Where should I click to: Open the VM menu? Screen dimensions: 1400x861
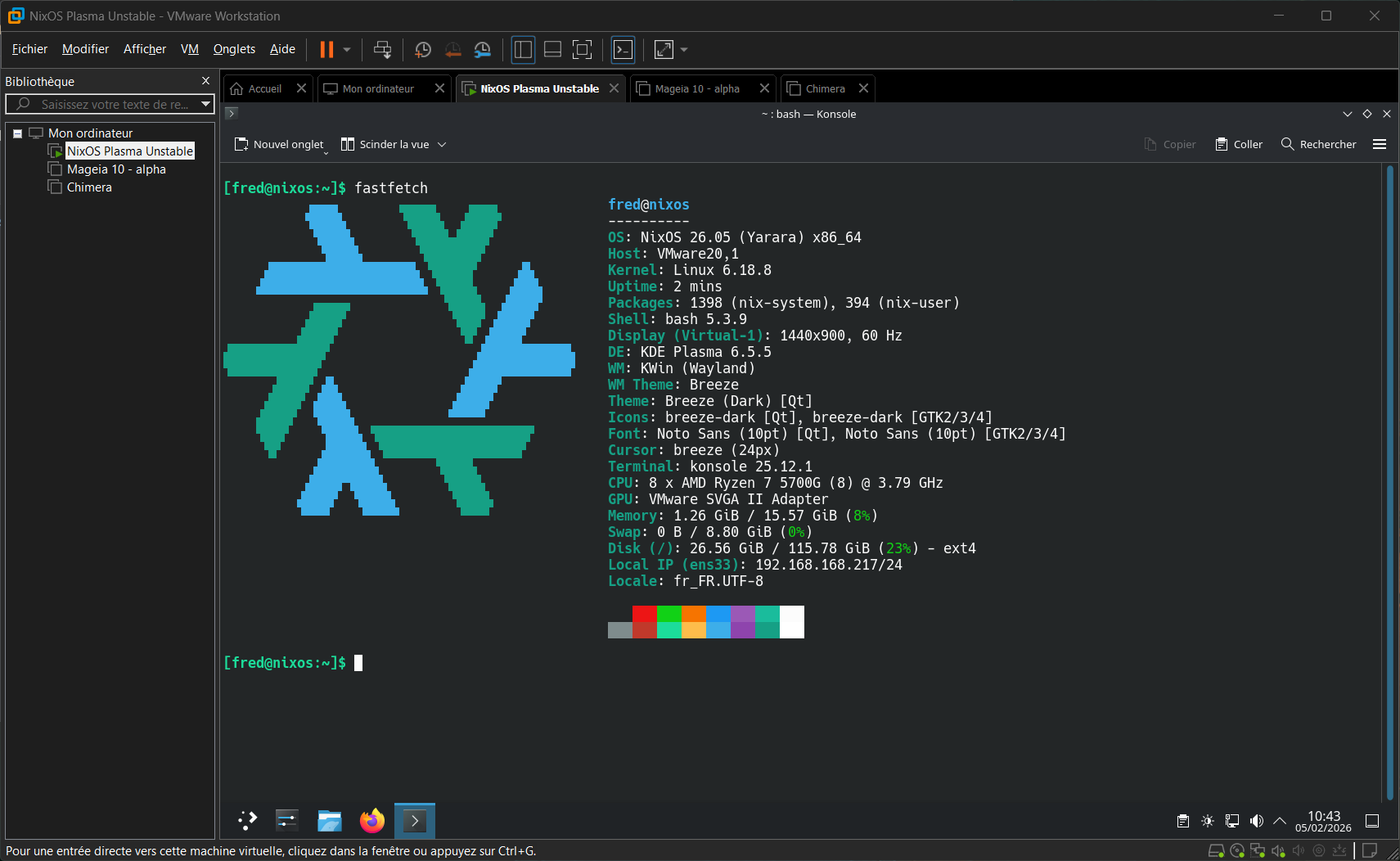[190, 49]
